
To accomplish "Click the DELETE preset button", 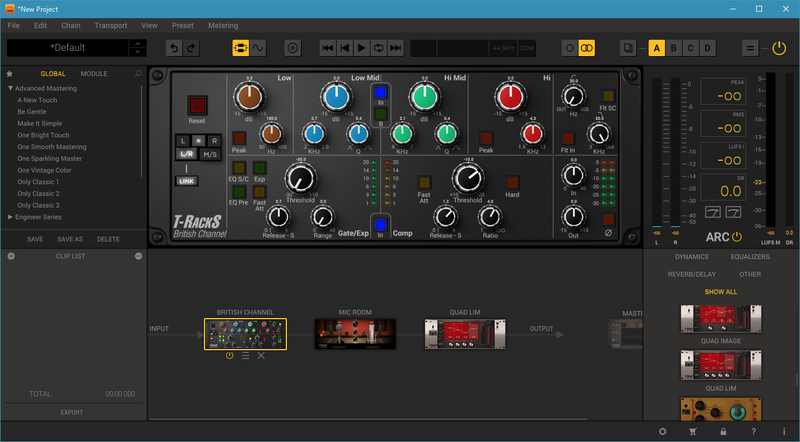I will pos(108,239).
